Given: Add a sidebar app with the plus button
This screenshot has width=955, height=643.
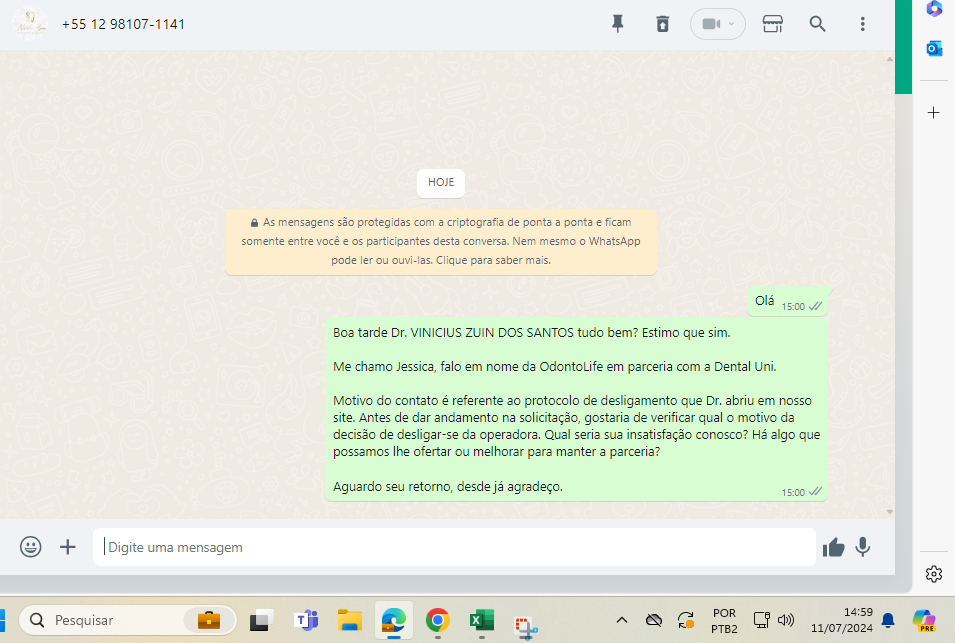Looking at the screenshot, I should (934, 113).
